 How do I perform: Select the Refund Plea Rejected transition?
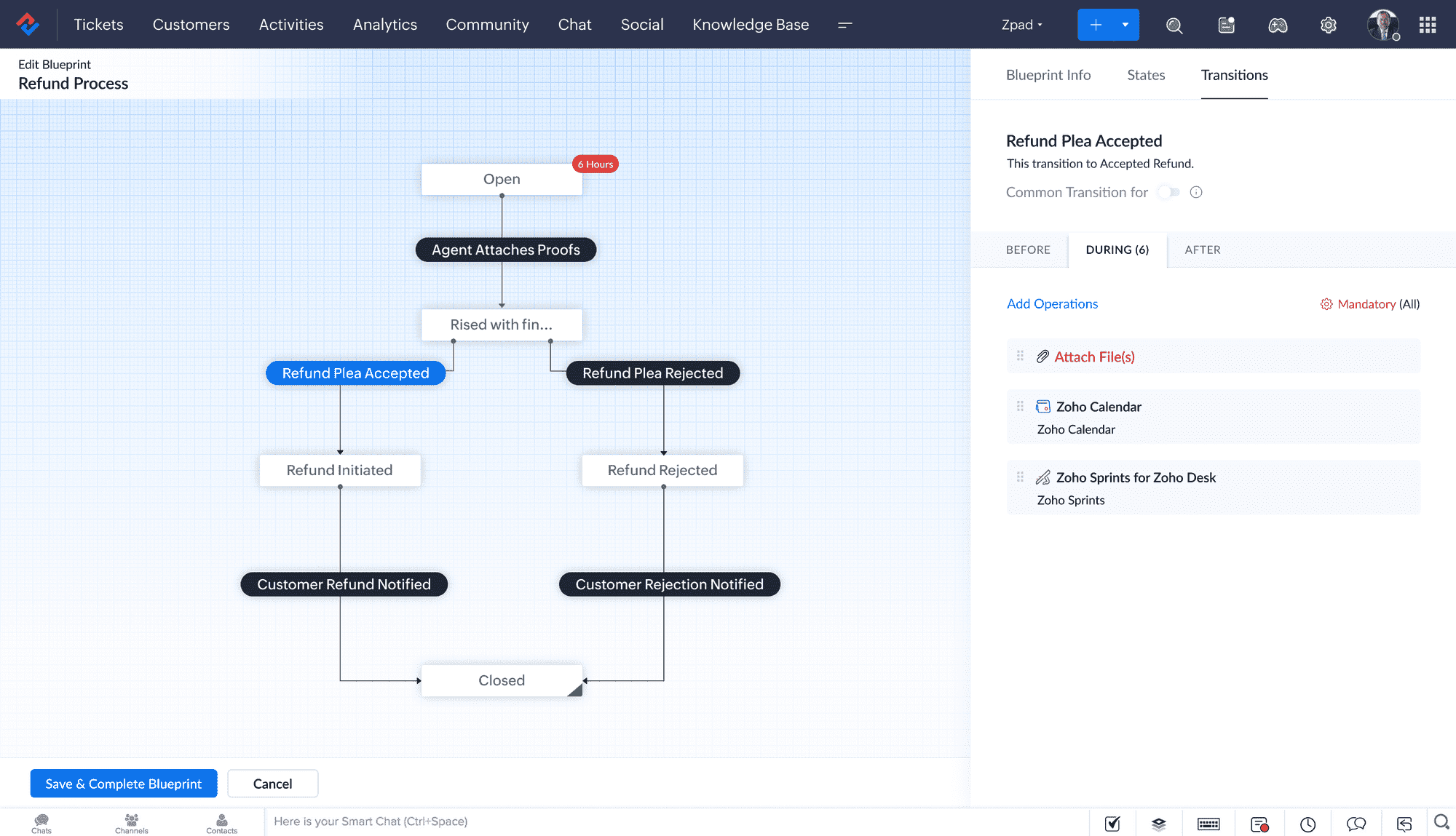pyautogui.click(x=652, y=373)
